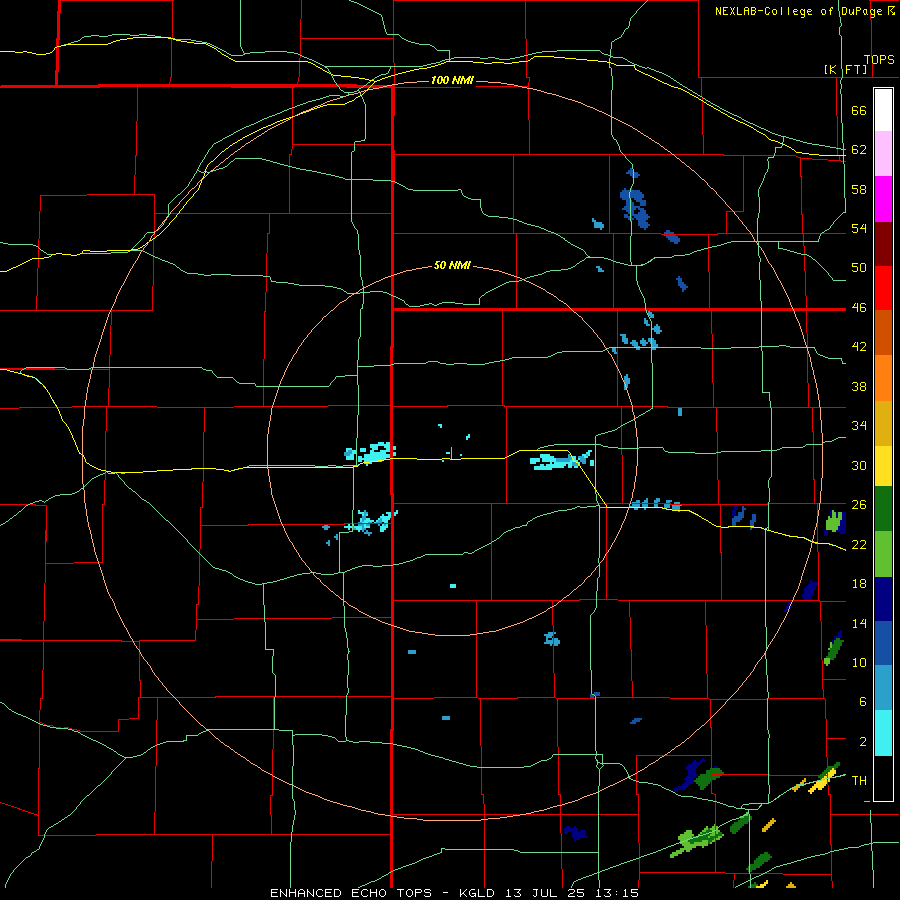This screenshot has width=900, height=900.
Task: Click the NEXLAB-College of DuPage title text
Action: 799,11
